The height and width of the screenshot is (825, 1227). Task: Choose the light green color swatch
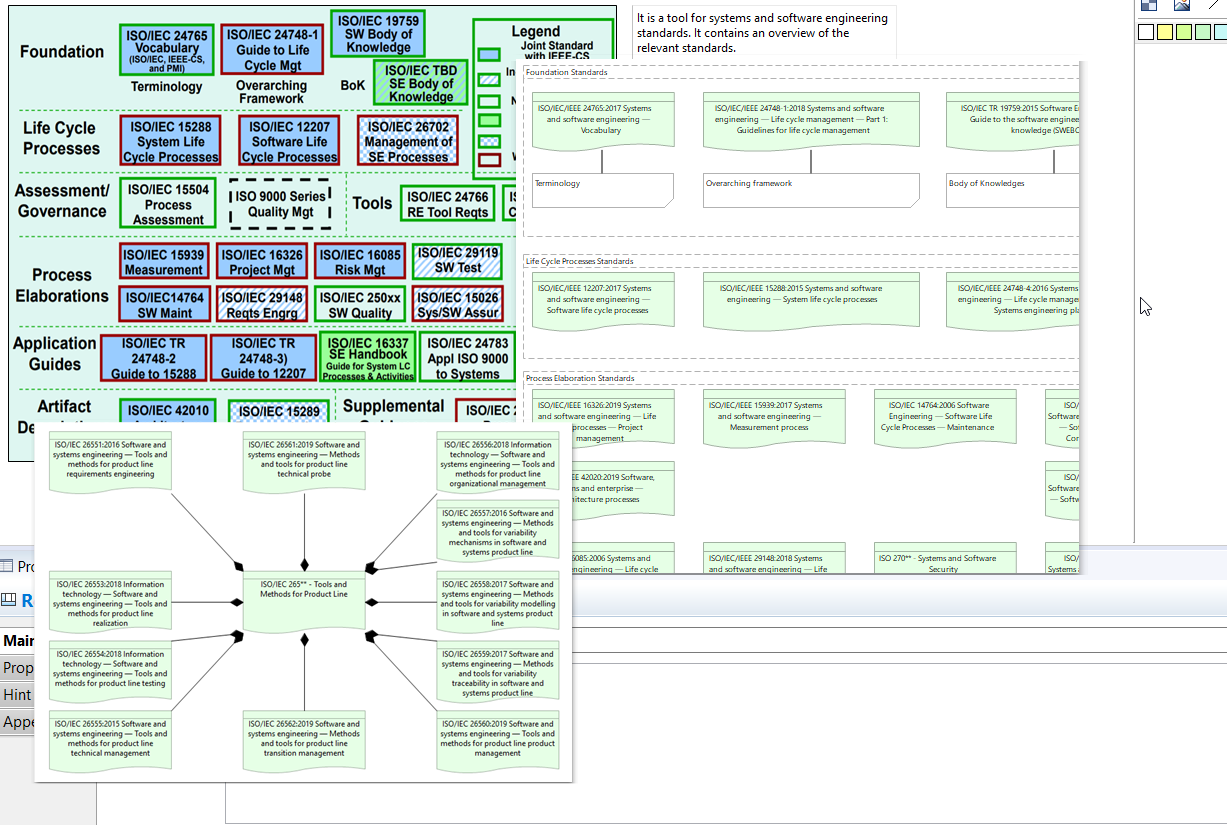(1186, 32)
